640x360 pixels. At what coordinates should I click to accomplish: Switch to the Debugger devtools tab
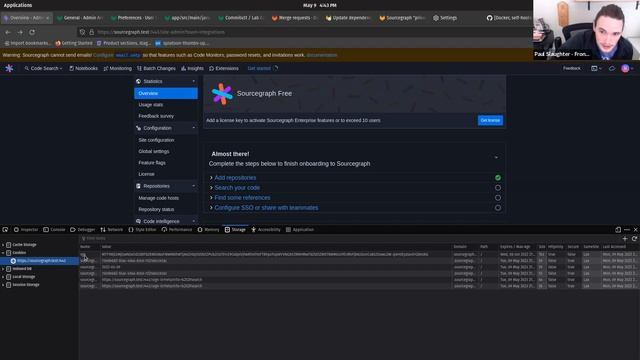coord(82,230)
